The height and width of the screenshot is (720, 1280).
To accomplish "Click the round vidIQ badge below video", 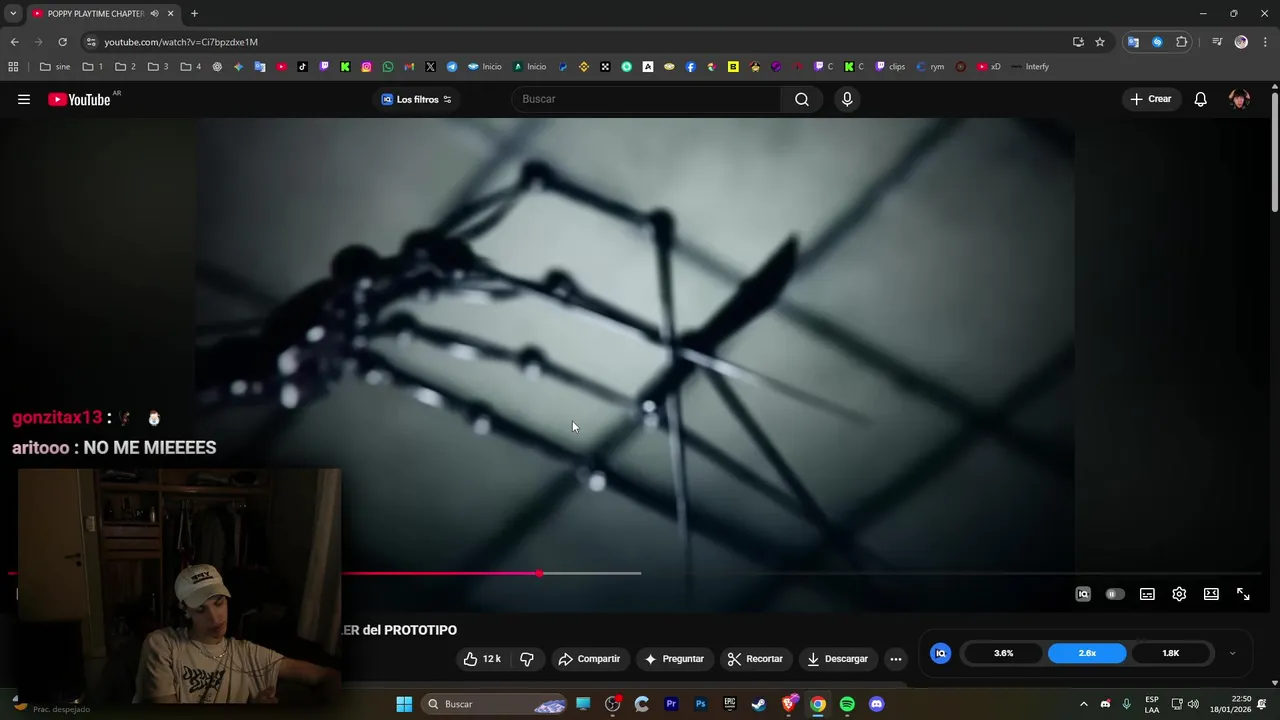I will (940, 653).
